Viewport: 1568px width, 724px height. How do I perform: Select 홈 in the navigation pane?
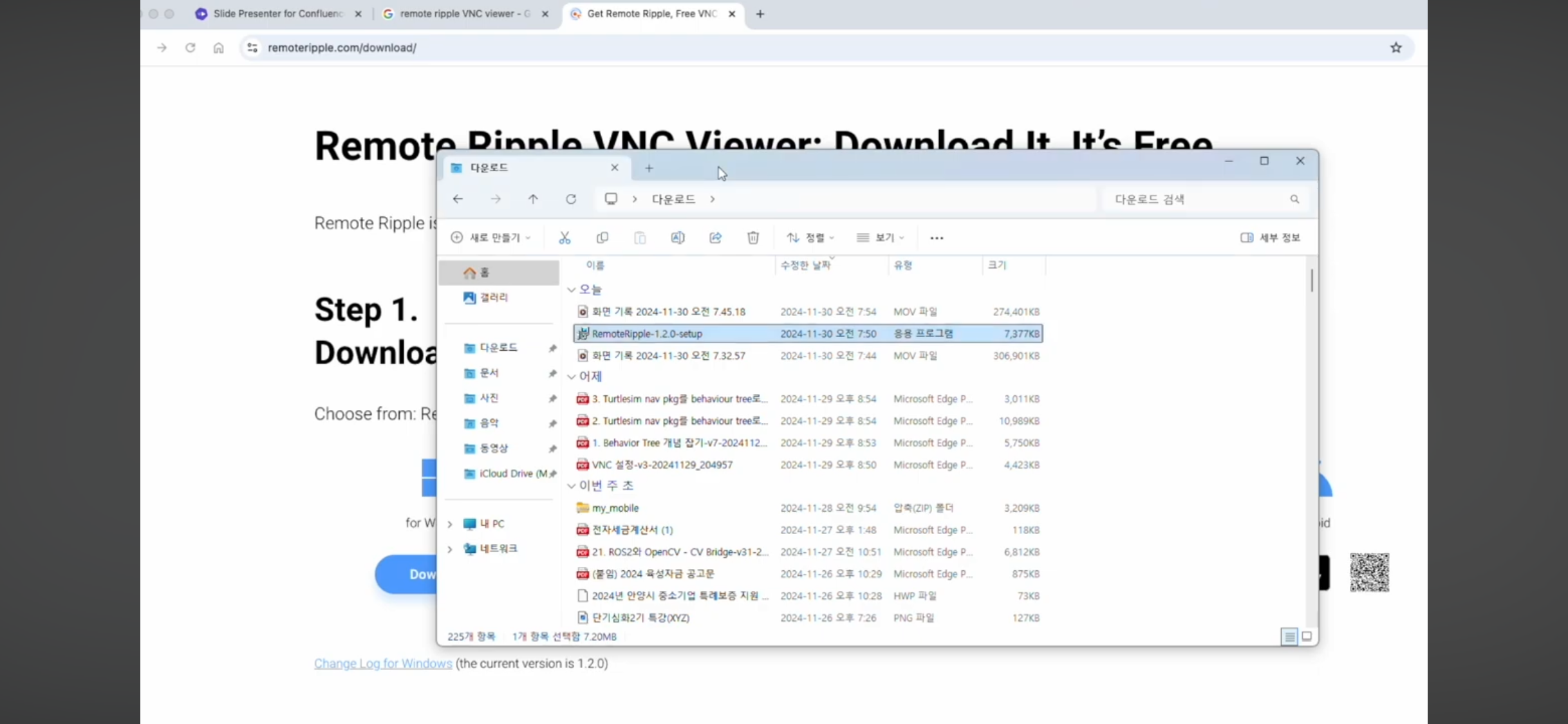click(499, 273)
